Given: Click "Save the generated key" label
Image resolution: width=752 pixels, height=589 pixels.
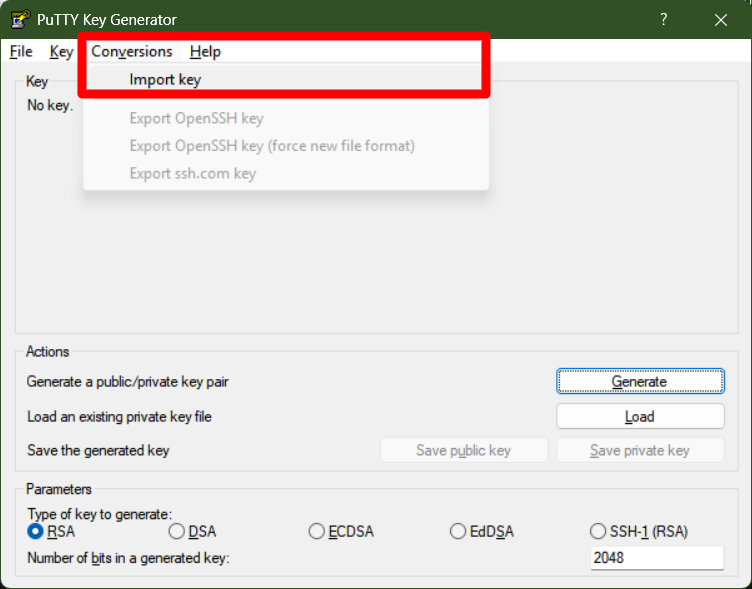Looking at the screenshot, I should 98,450.
